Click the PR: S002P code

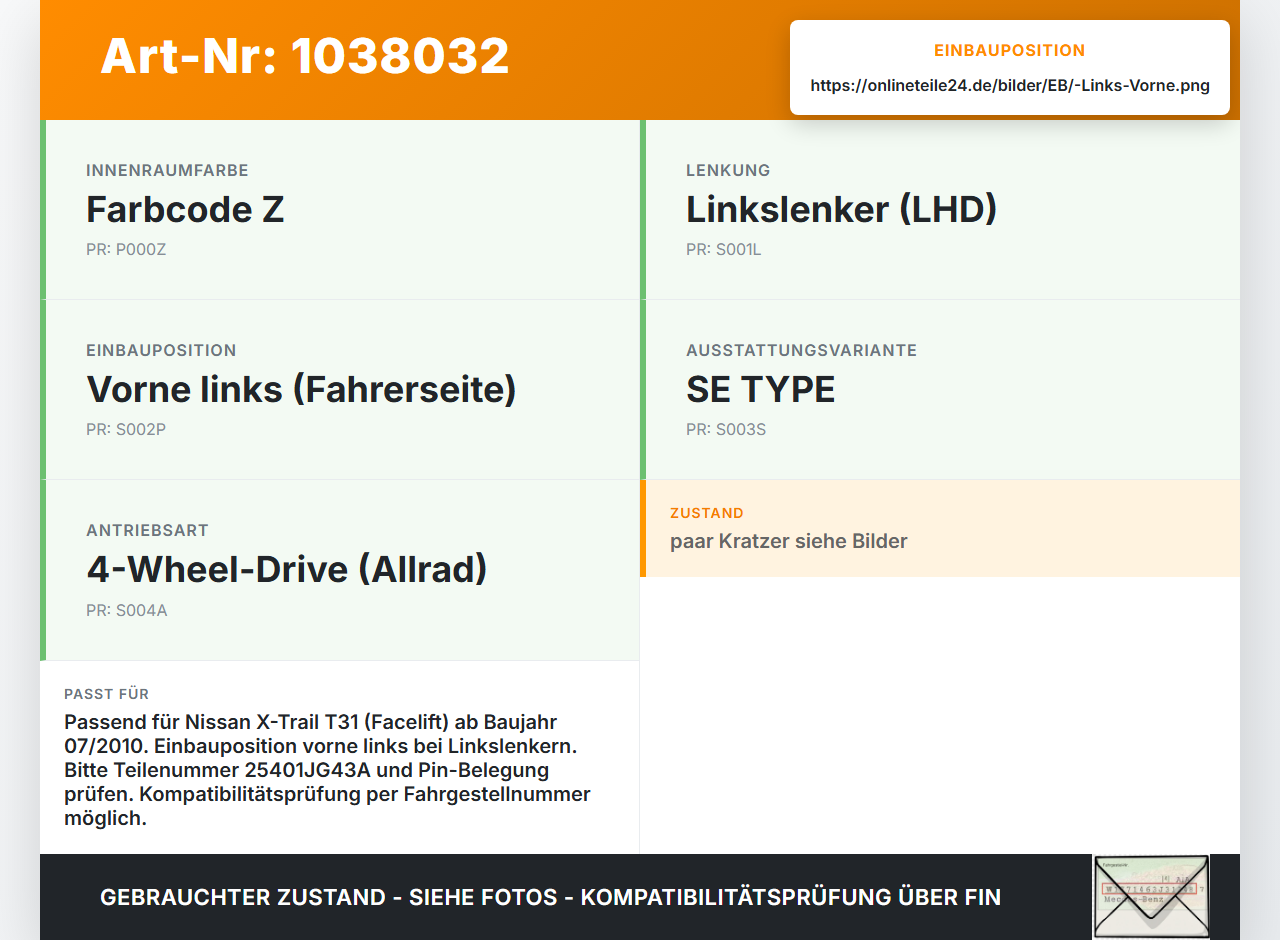point(126,430)
